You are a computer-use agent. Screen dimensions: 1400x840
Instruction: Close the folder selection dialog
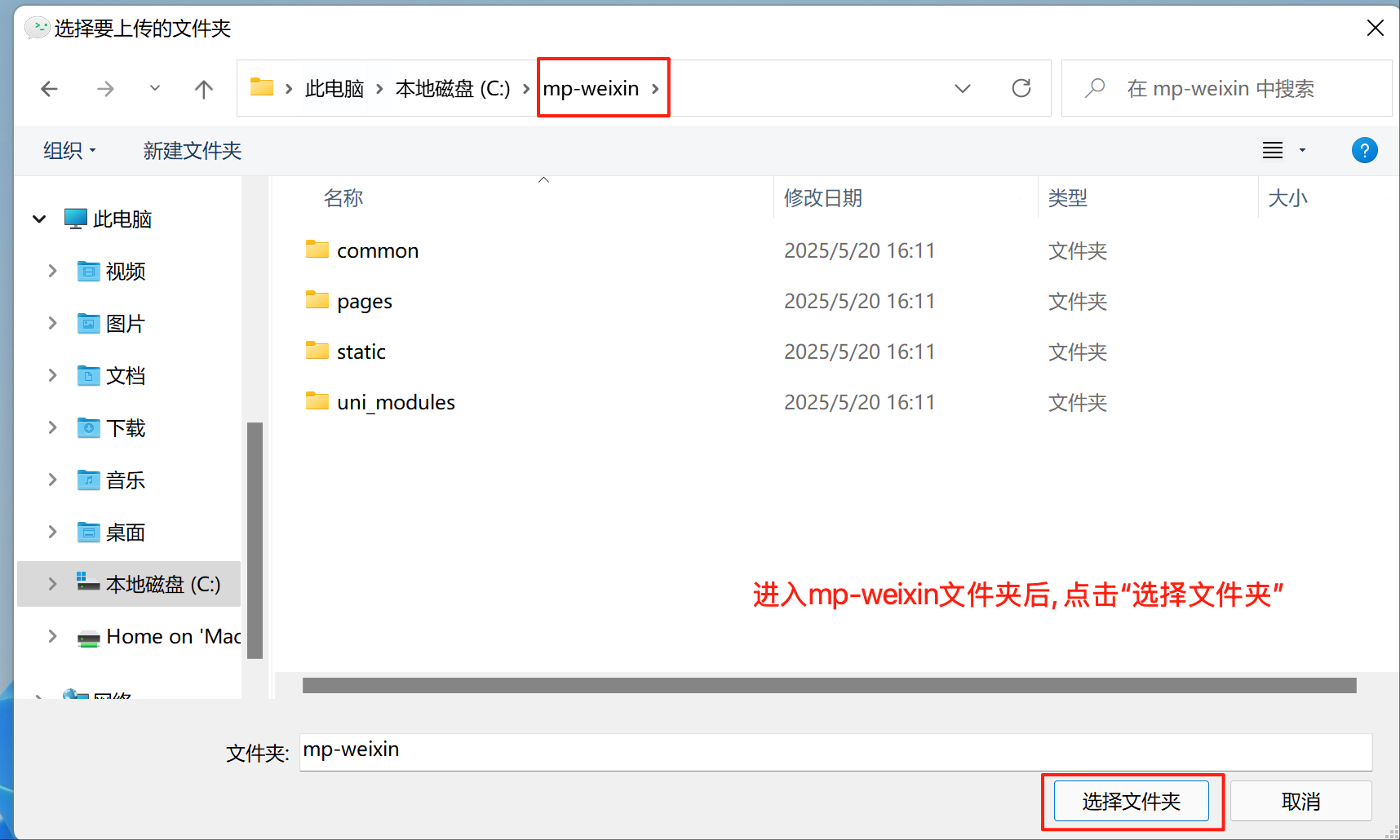(x=1375, y=28)
